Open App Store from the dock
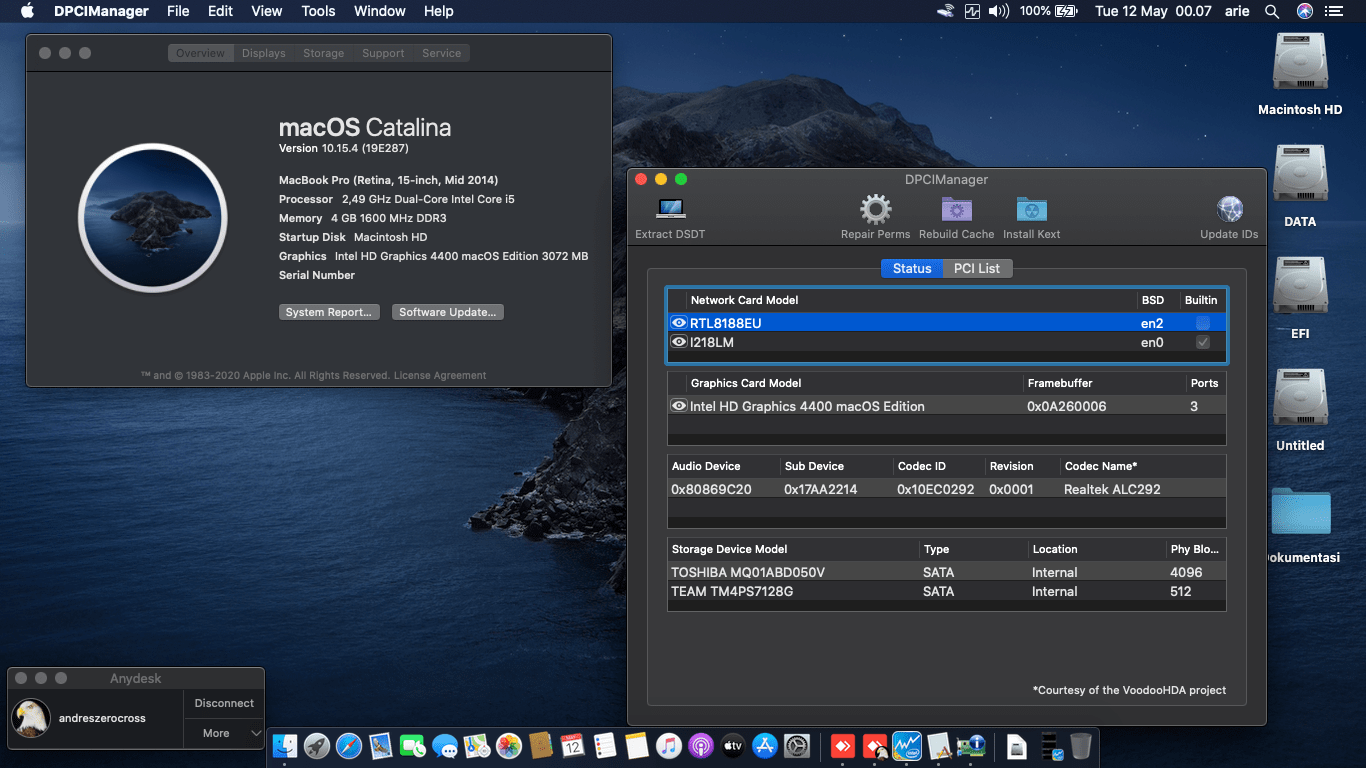The width and height of the screenshot is (1366, 768). tap(765, 745)
